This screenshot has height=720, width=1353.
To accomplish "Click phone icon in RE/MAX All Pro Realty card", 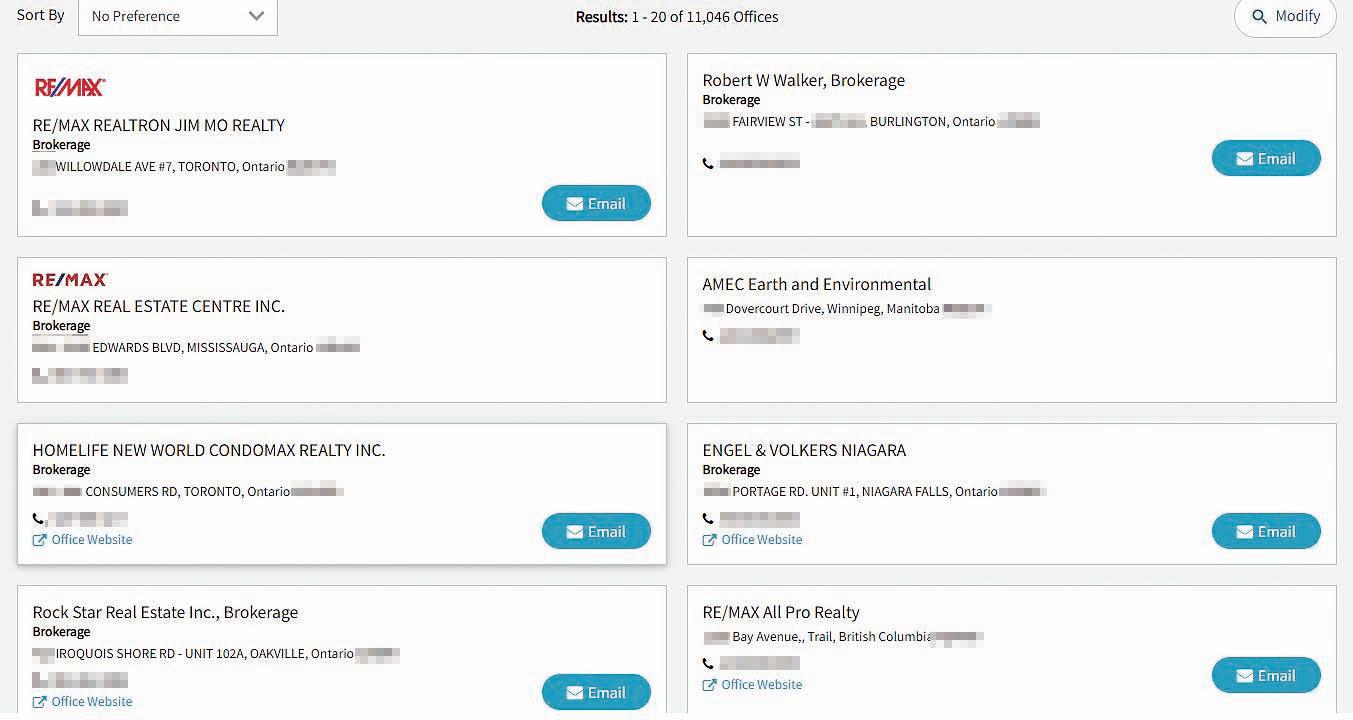I will 708,663.
